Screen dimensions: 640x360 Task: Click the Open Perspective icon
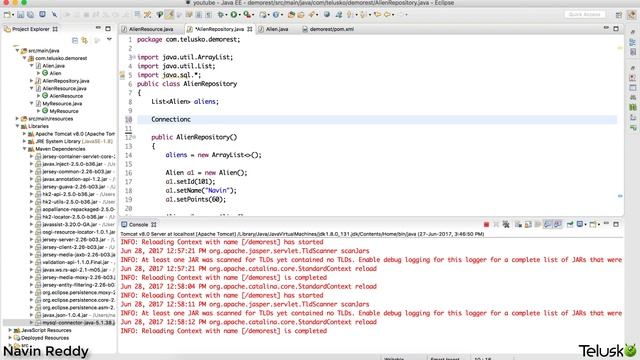[619, 15]
